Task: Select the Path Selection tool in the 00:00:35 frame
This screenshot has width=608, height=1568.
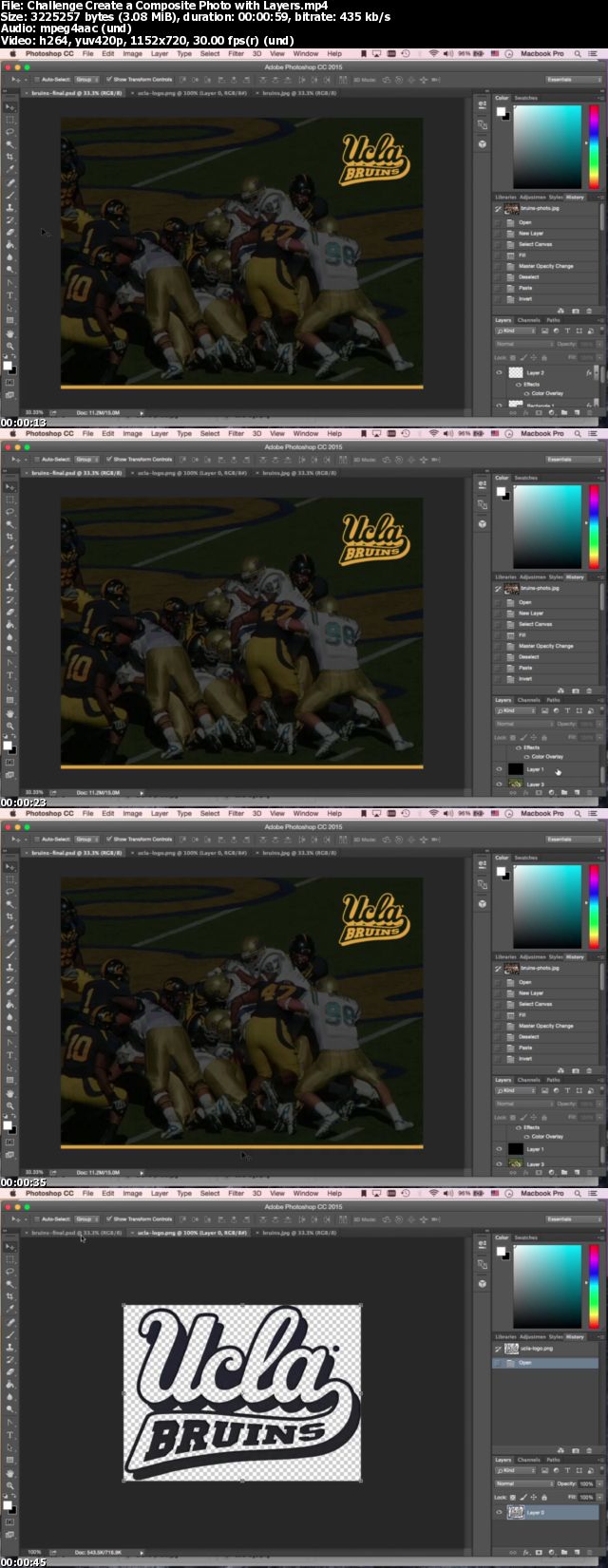Action: click(10, 1067)
